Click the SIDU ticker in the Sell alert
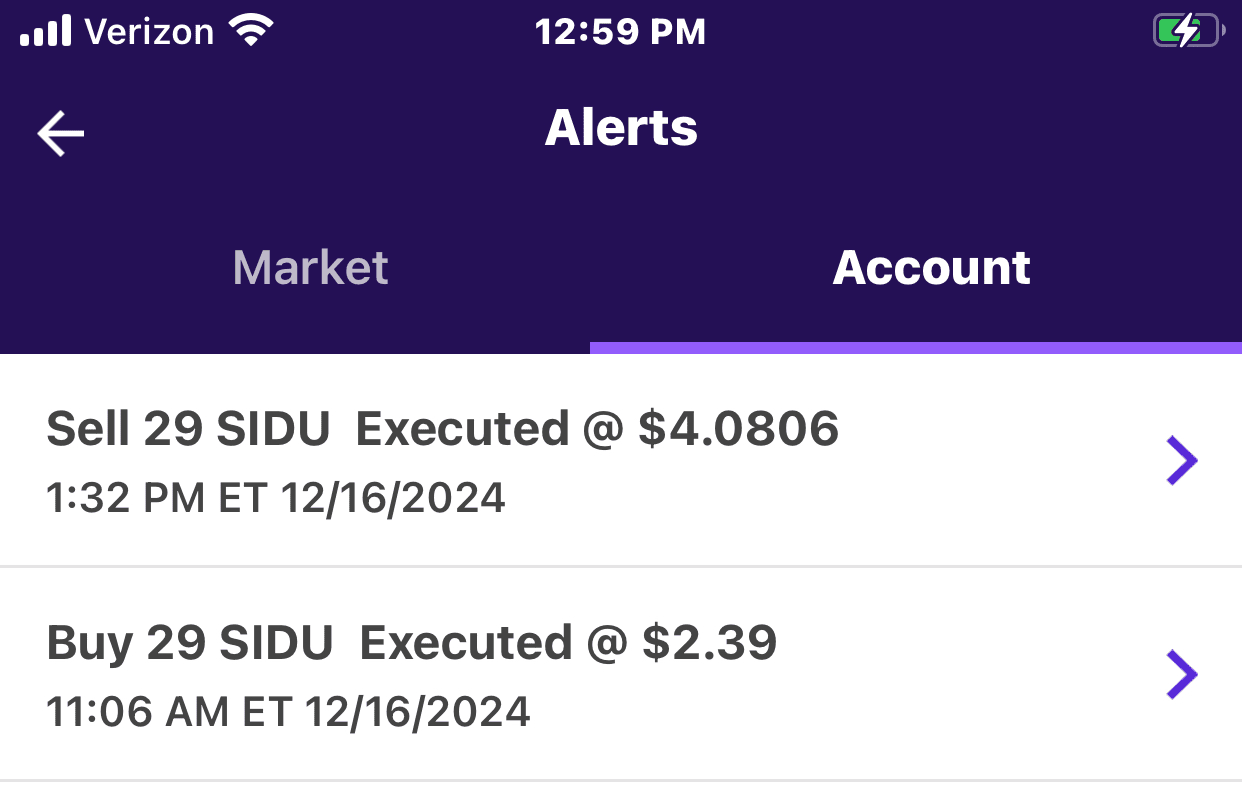The width and height of the screenshot is (1242, 787). pos(273,430)
